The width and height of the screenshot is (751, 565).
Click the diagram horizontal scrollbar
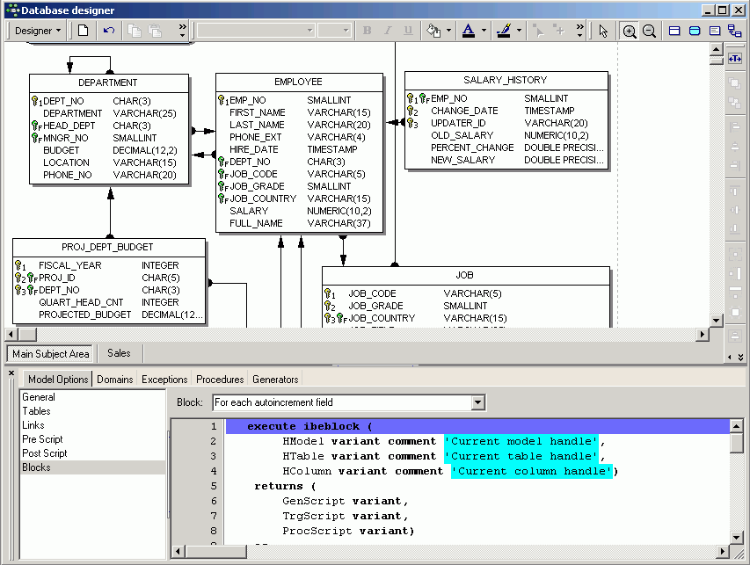(x=360, y=334)
